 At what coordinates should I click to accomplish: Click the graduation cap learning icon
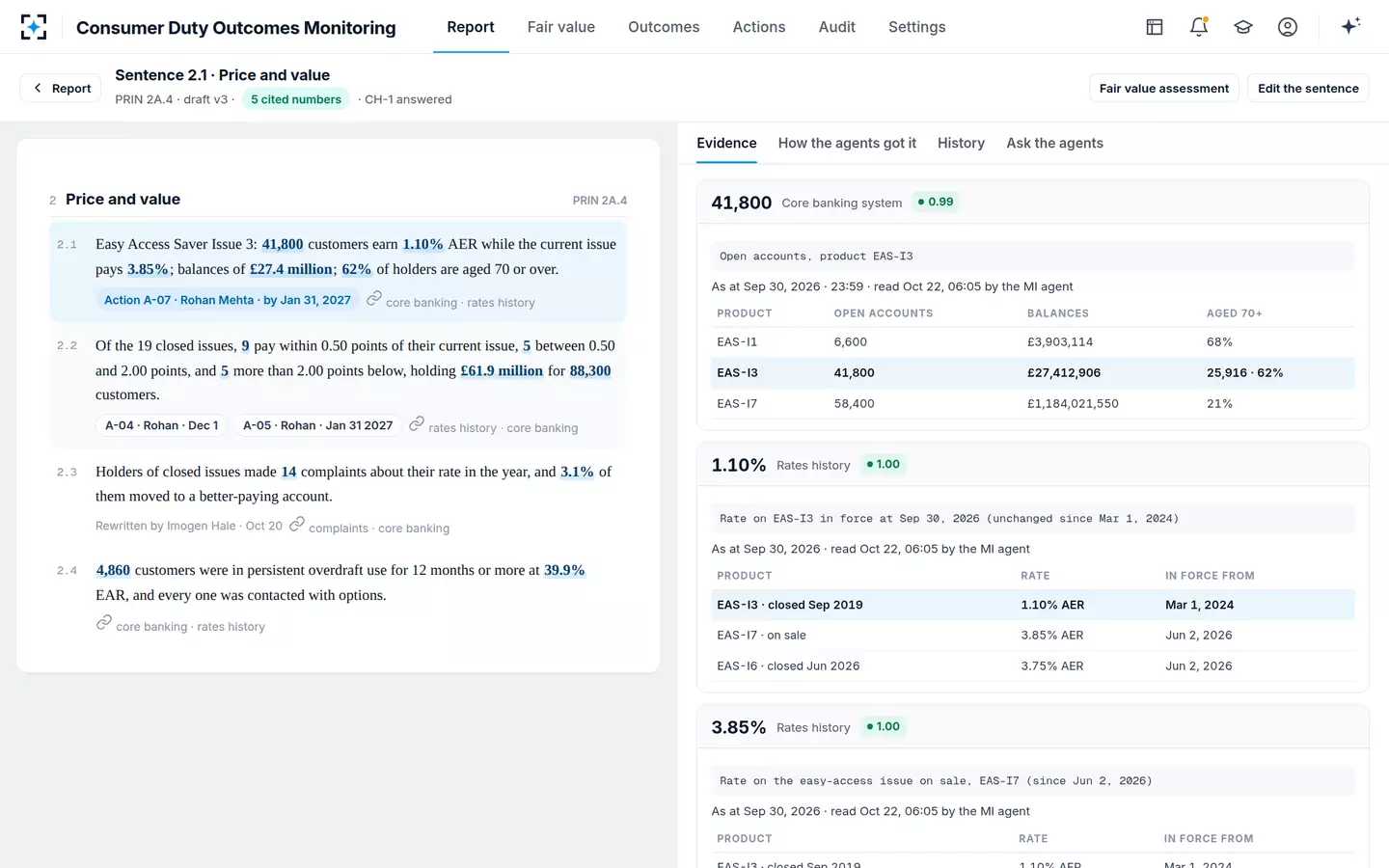pos(1243,27)
